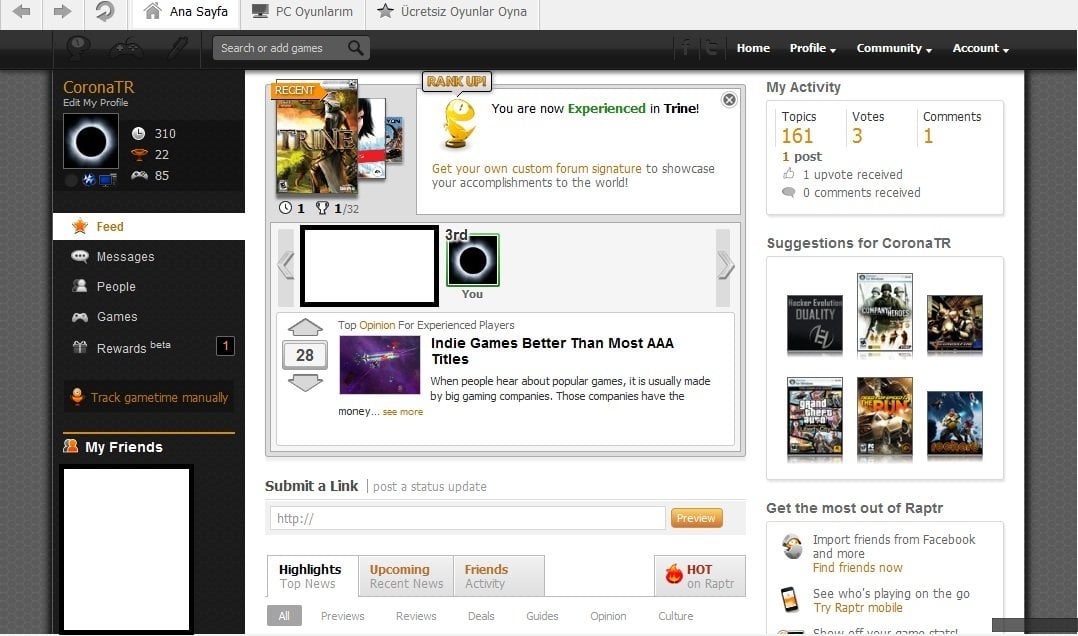Select the Upcoming Recent News tab
The image size is (1078, 636).
coord(406,576)
